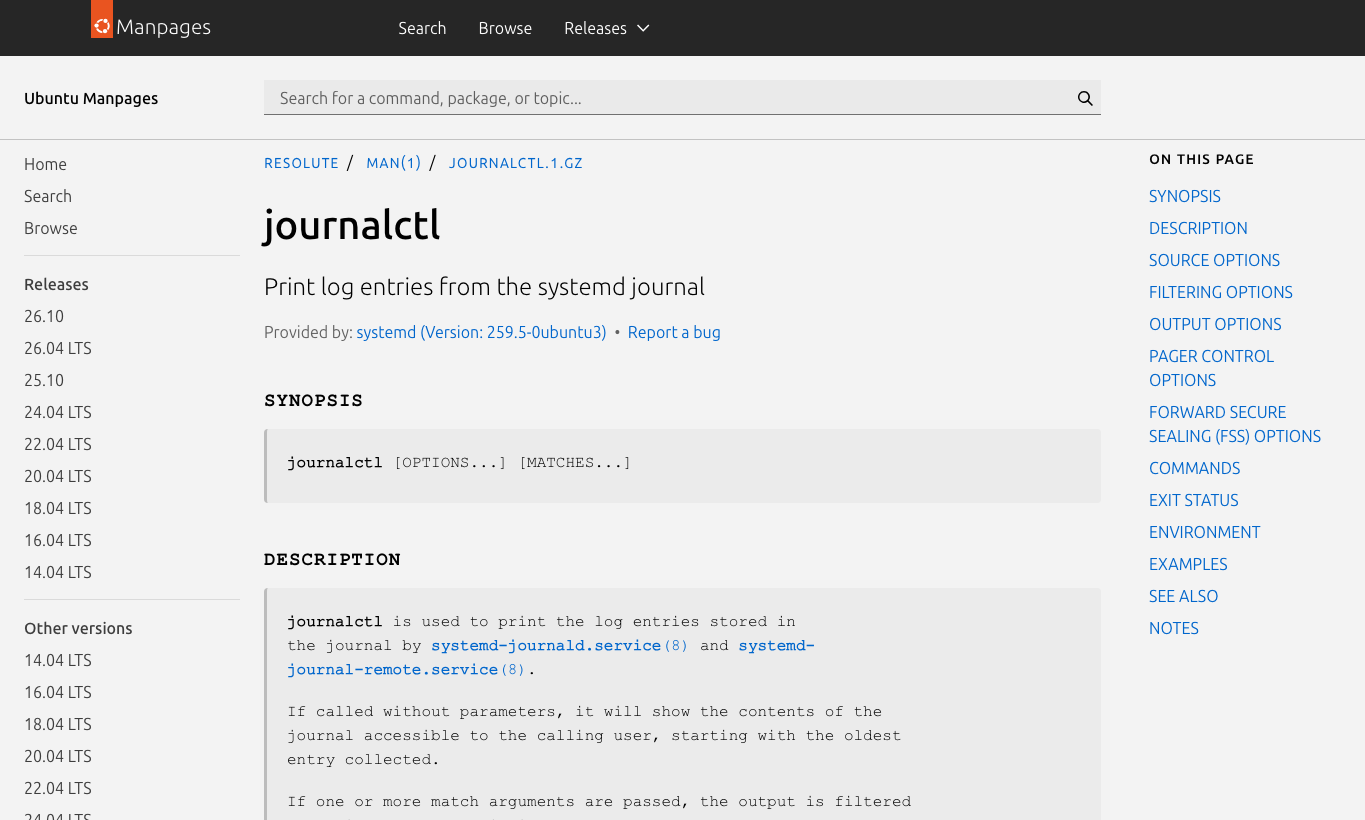The height and width of the screenshot is (820, 1365).
Task: Click the DESCRIPTION heading in content
Action: pyautogui.click(x=332, y=559)
